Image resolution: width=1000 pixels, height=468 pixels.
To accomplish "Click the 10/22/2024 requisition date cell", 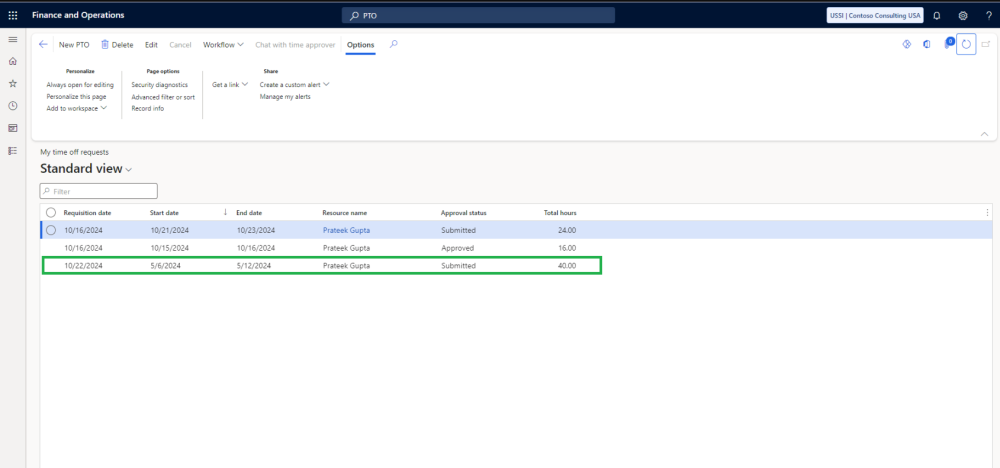I will pyautogui.click(x=84, y=265).
